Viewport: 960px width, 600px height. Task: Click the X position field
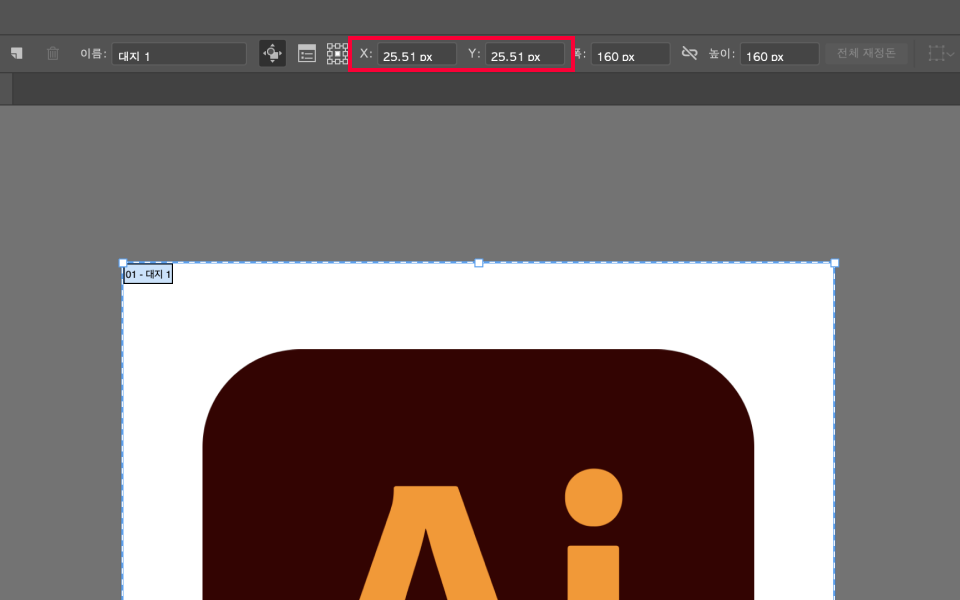417,54
